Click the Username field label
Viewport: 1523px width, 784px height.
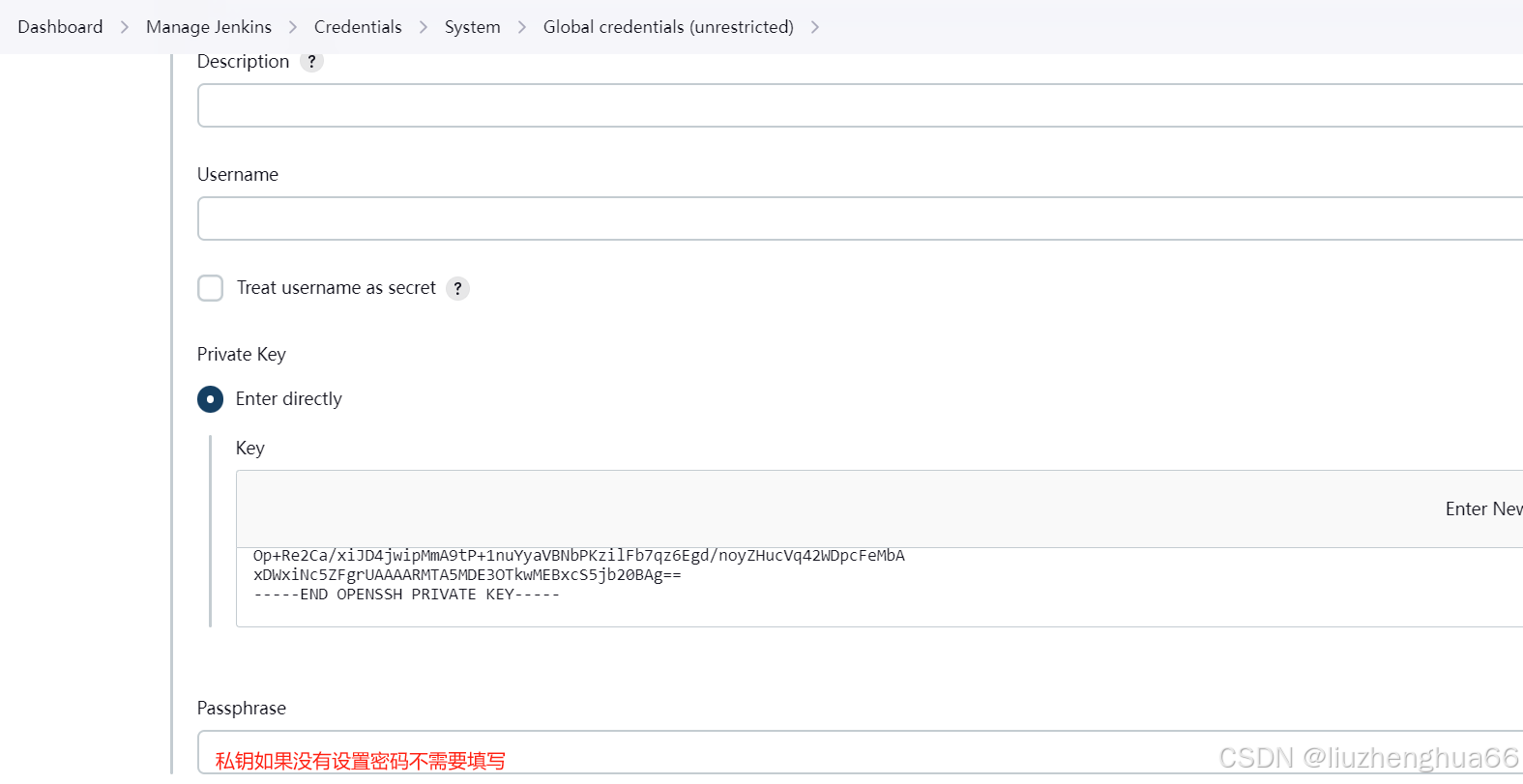point(238,175)
